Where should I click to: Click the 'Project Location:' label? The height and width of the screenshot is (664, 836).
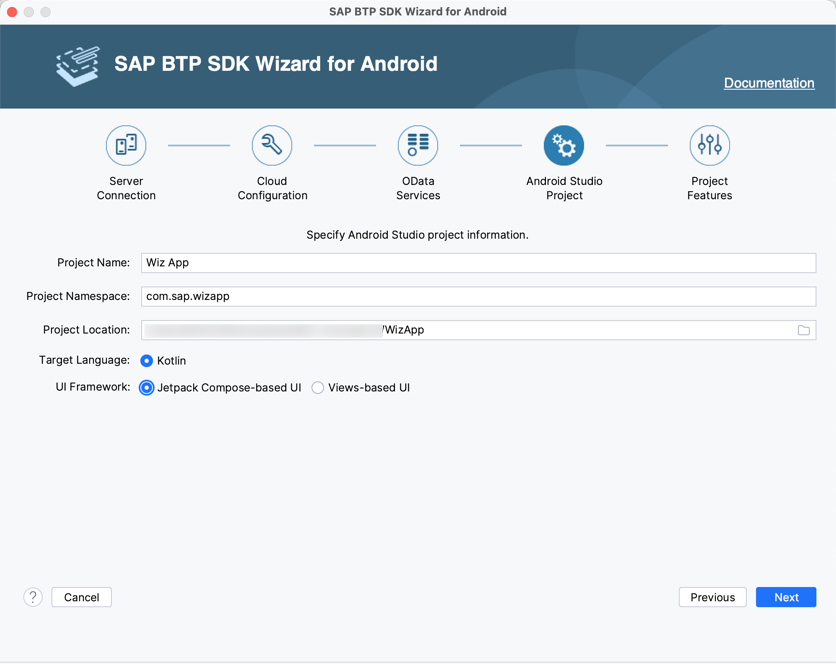pyautogui.click(x=86, y=330)
